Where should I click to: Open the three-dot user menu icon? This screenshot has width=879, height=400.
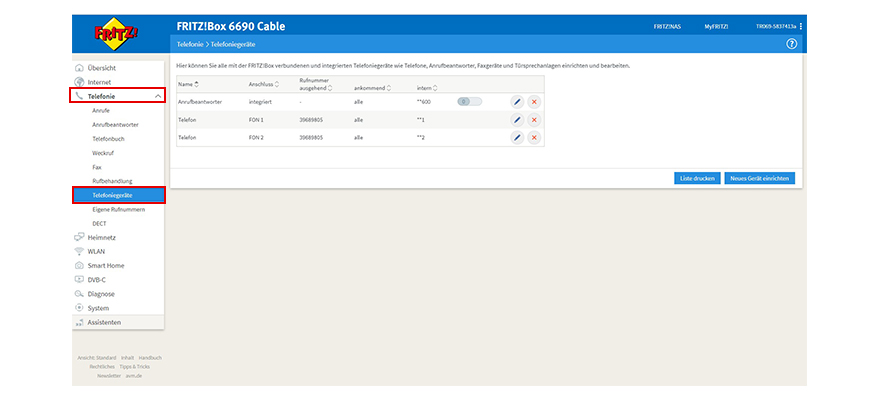click(x=801, y=26)
